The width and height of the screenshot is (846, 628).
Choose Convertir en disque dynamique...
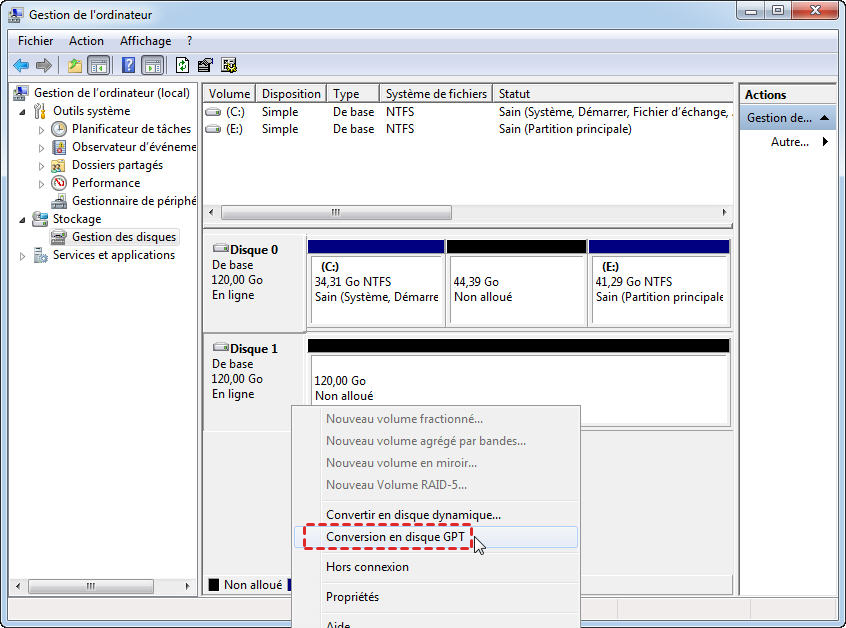click(x=436, y=515)
